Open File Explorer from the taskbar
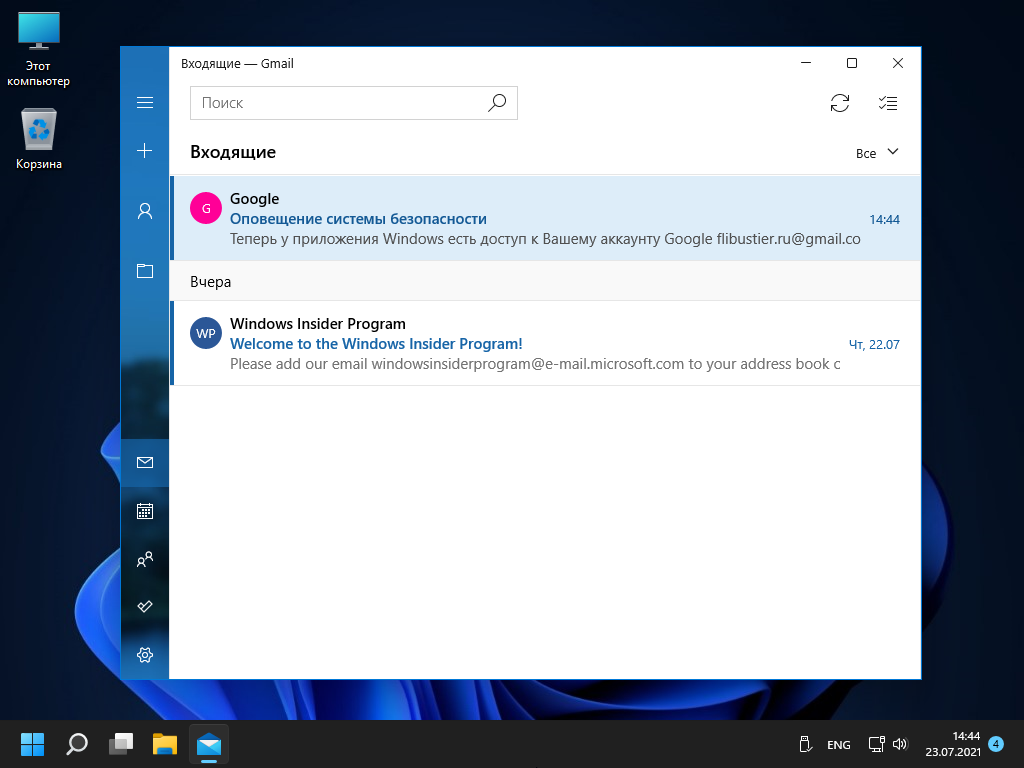This screenshot has width=1024, height=768. (x=164, y=744)
